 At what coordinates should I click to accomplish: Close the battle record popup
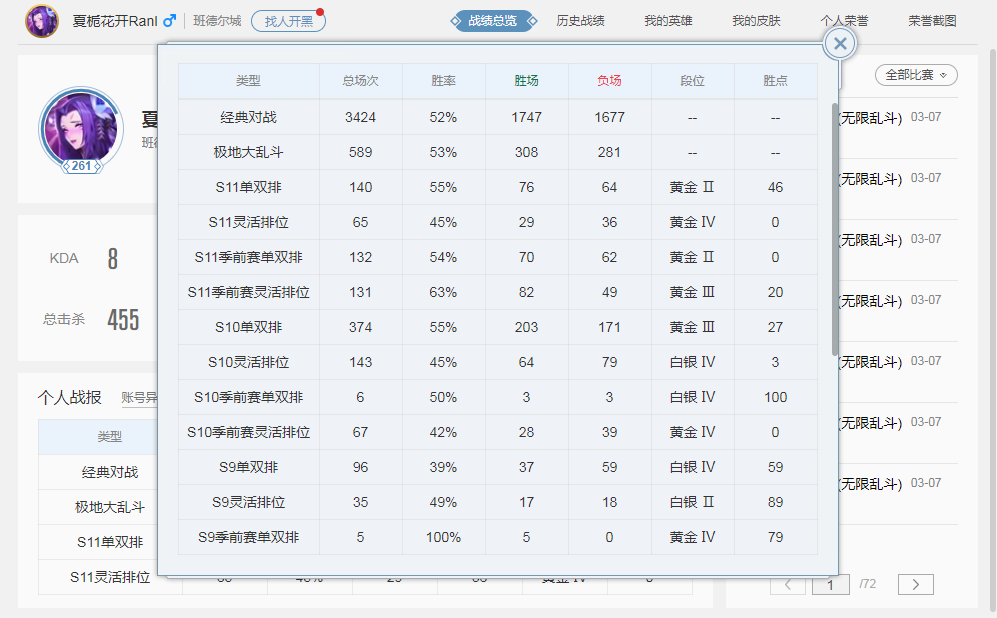(839, 44)
